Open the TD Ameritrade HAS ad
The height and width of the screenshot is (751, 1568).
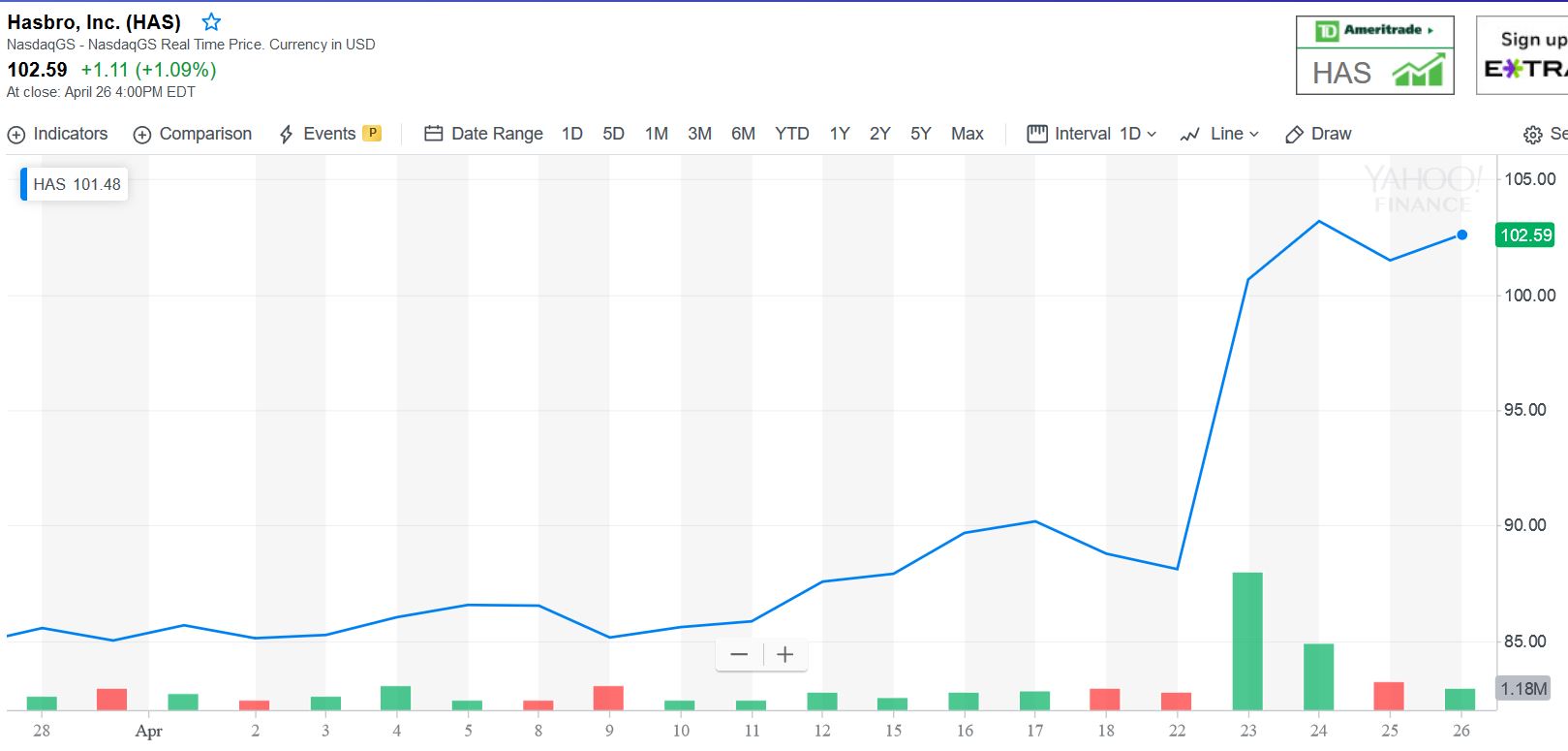point(1374,55)
